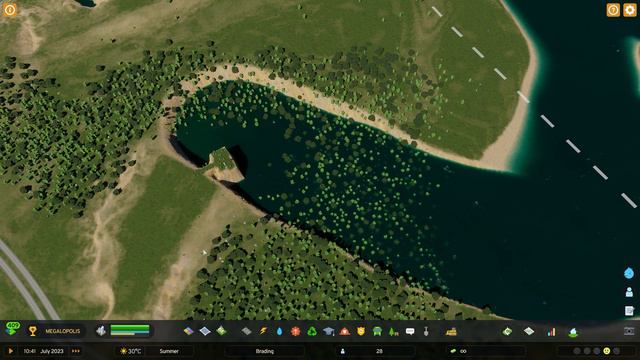Open the Map Tiles panel icon
Screen dimensions: 640x360
(x=529, y=331)
